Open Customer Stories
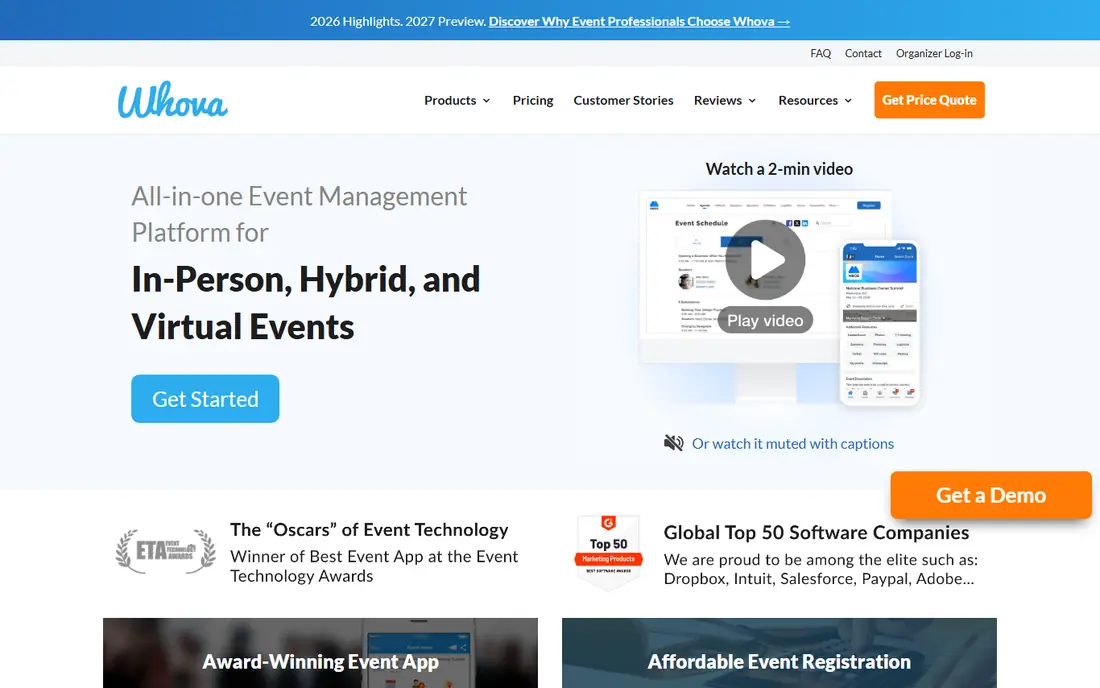 [623, 100]
